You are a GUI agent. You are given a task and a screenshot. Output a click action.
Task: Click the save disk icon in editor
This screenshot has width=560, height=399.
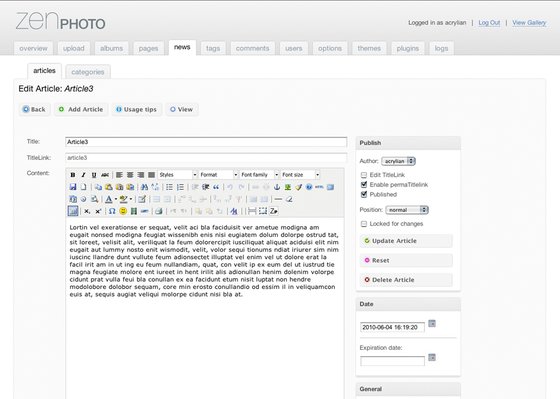73,187
